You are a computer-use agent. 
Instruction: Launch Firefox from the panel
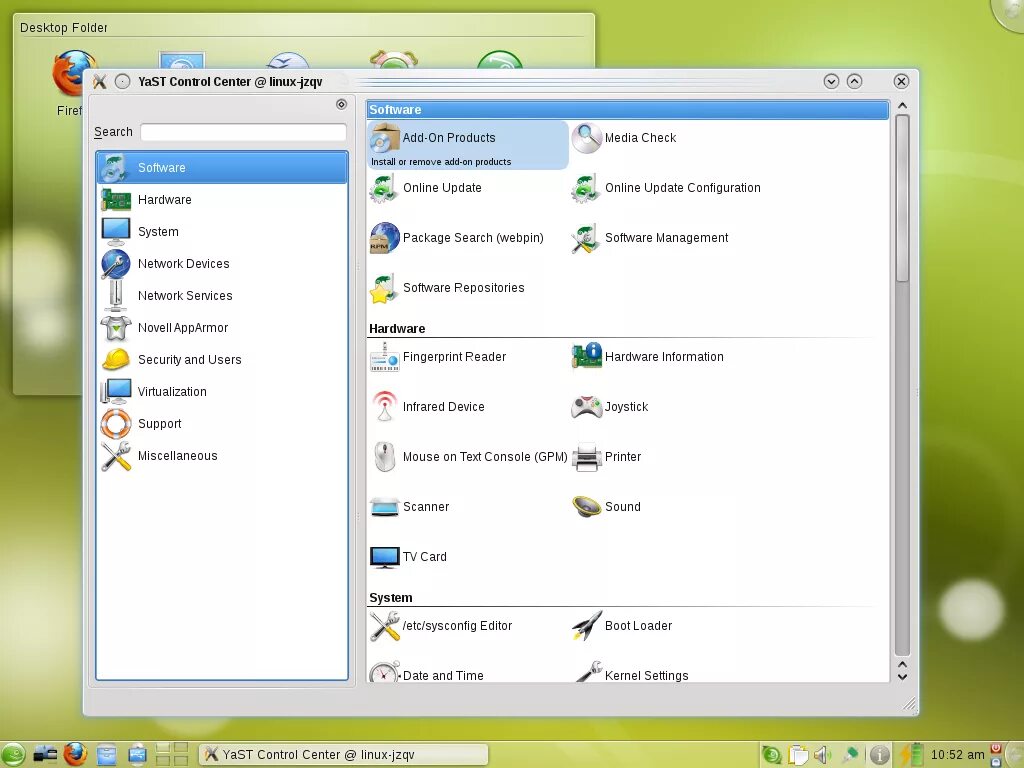point(75,754)
